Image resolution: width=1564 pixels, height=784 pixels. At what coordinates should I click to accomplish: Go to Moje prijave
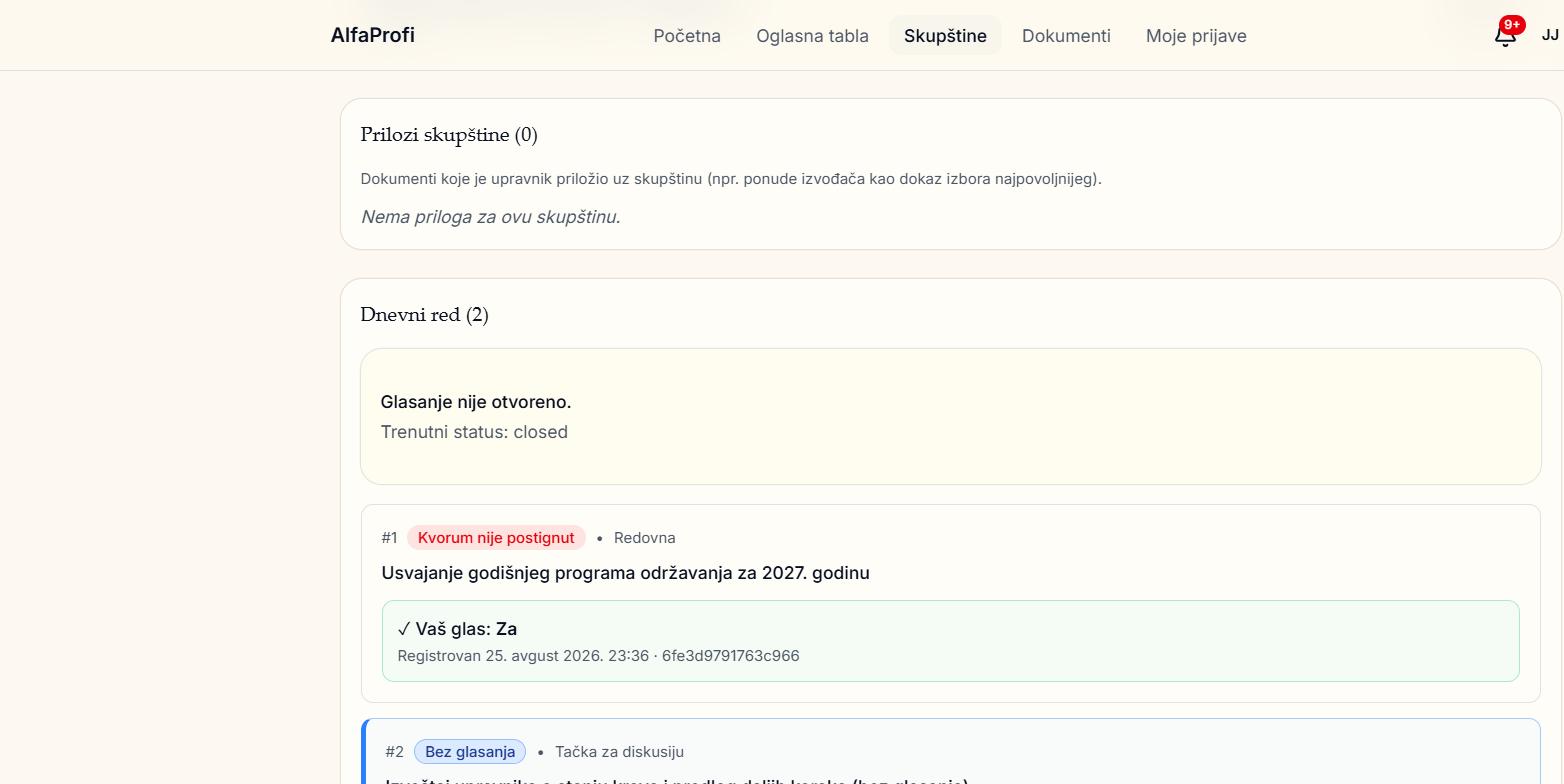tap(1196, 36)
